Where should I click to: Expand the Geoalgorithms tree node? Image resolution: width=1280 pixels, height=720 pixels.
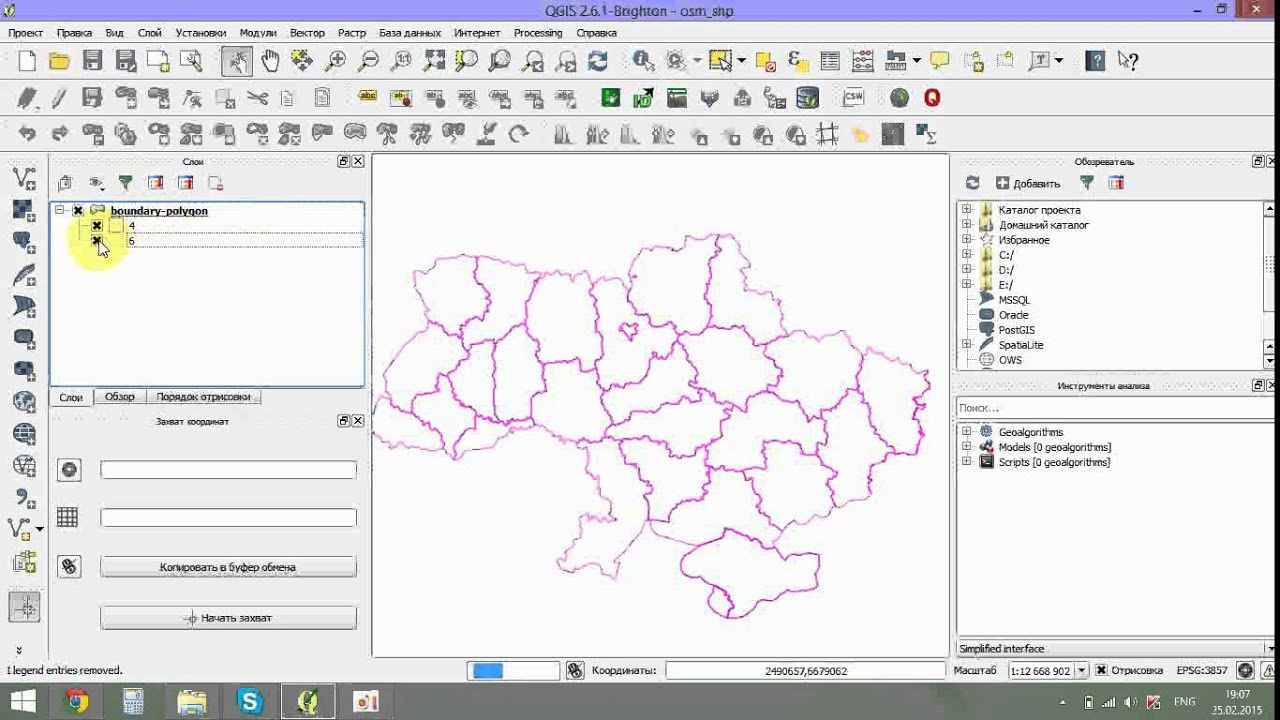coord(966,432)
